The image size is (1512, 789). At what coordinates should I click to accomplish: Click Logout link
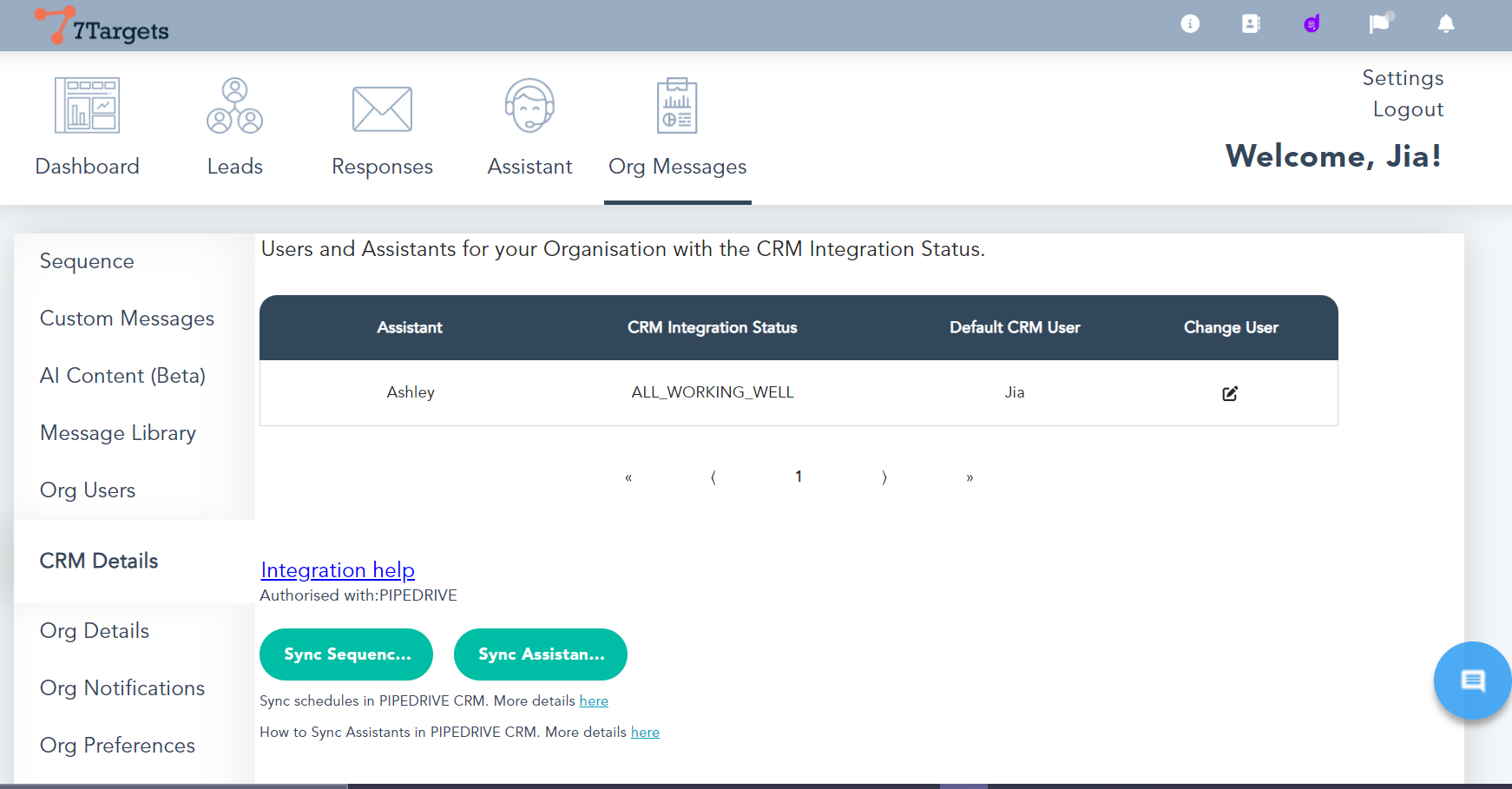1408,109
